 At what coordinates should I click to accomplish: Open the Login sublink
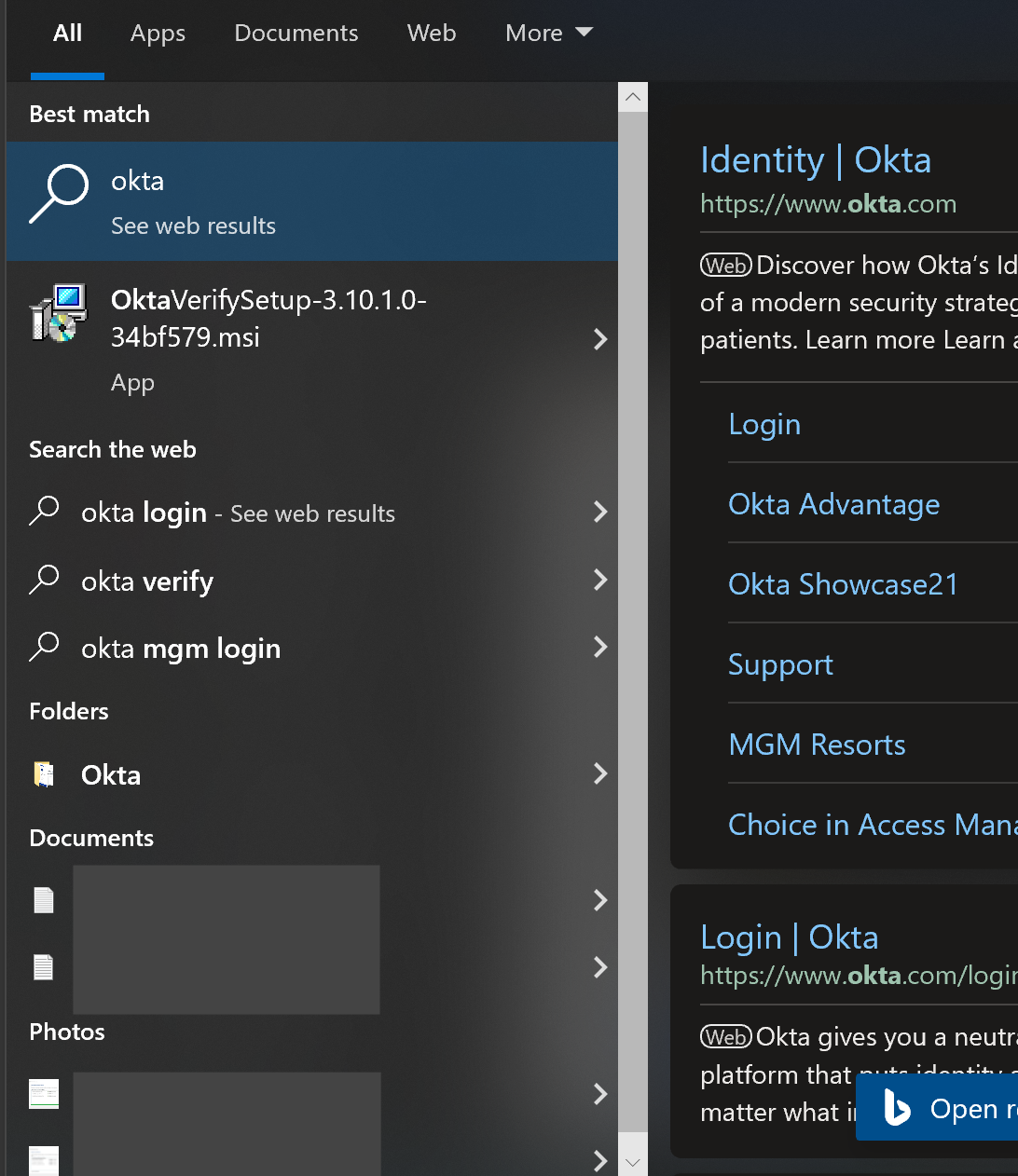(764, 425)
